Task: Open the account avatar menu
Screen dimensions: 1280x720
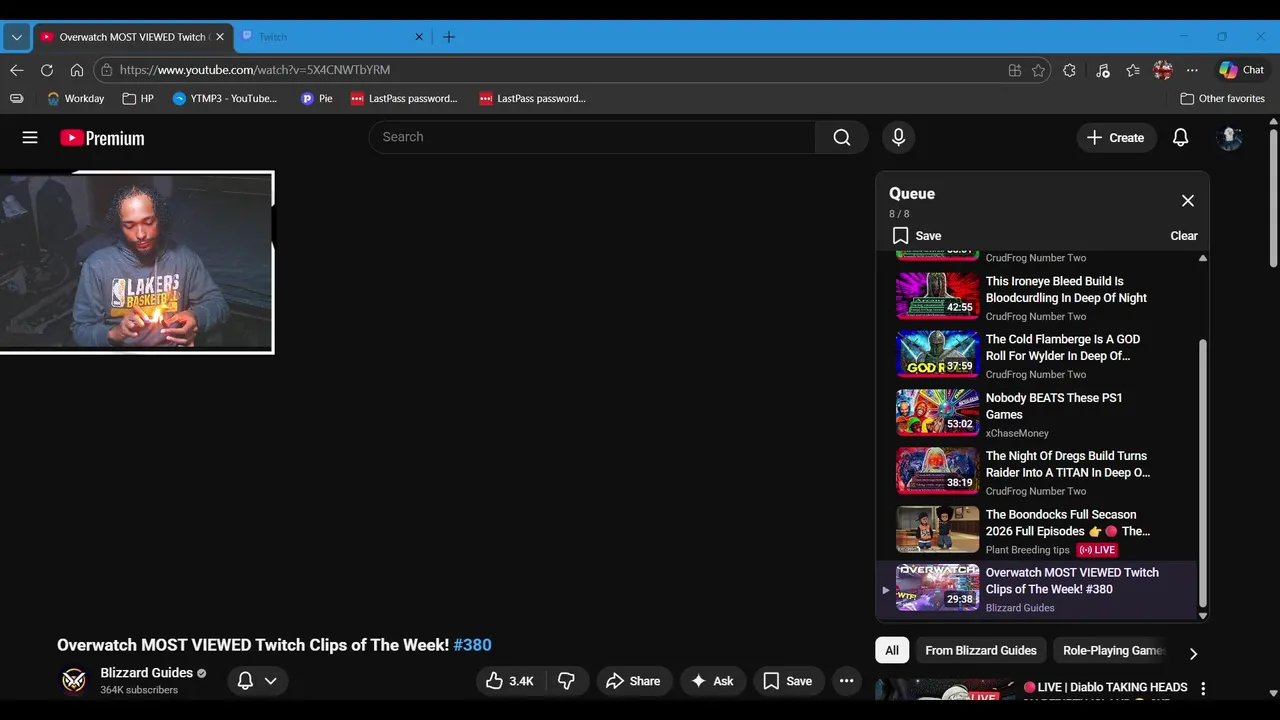Action: pyautogui.click(x=1229, y=138)
